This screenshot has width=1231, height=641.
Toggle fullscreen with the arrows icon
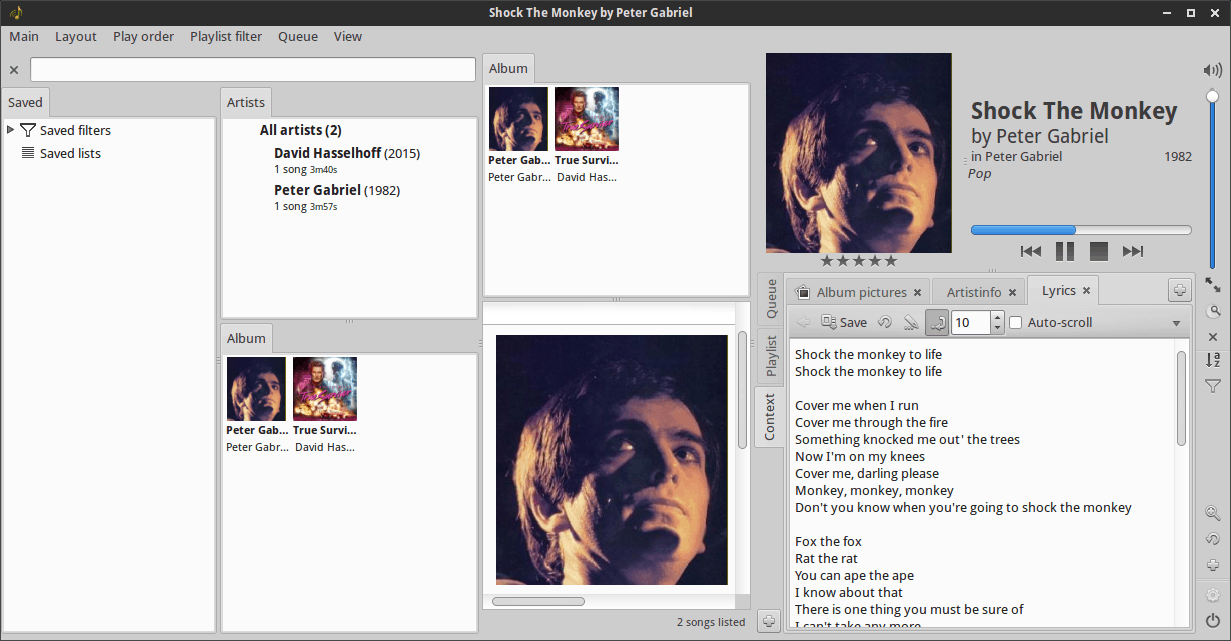click(1212, 285)
